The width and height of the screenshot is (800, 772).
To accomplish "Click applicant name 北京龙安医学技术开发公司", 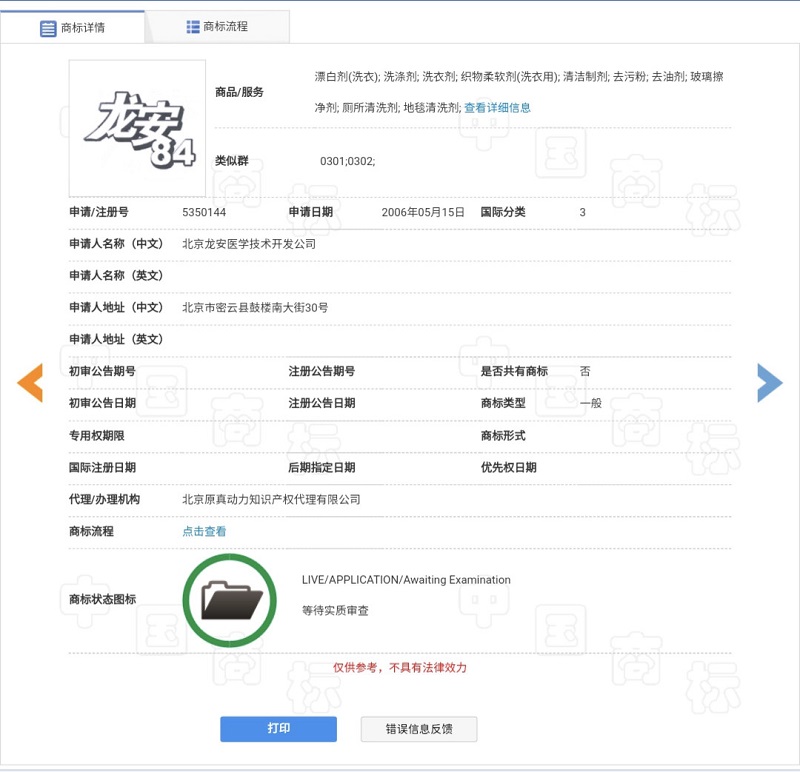I will [249, 243].
